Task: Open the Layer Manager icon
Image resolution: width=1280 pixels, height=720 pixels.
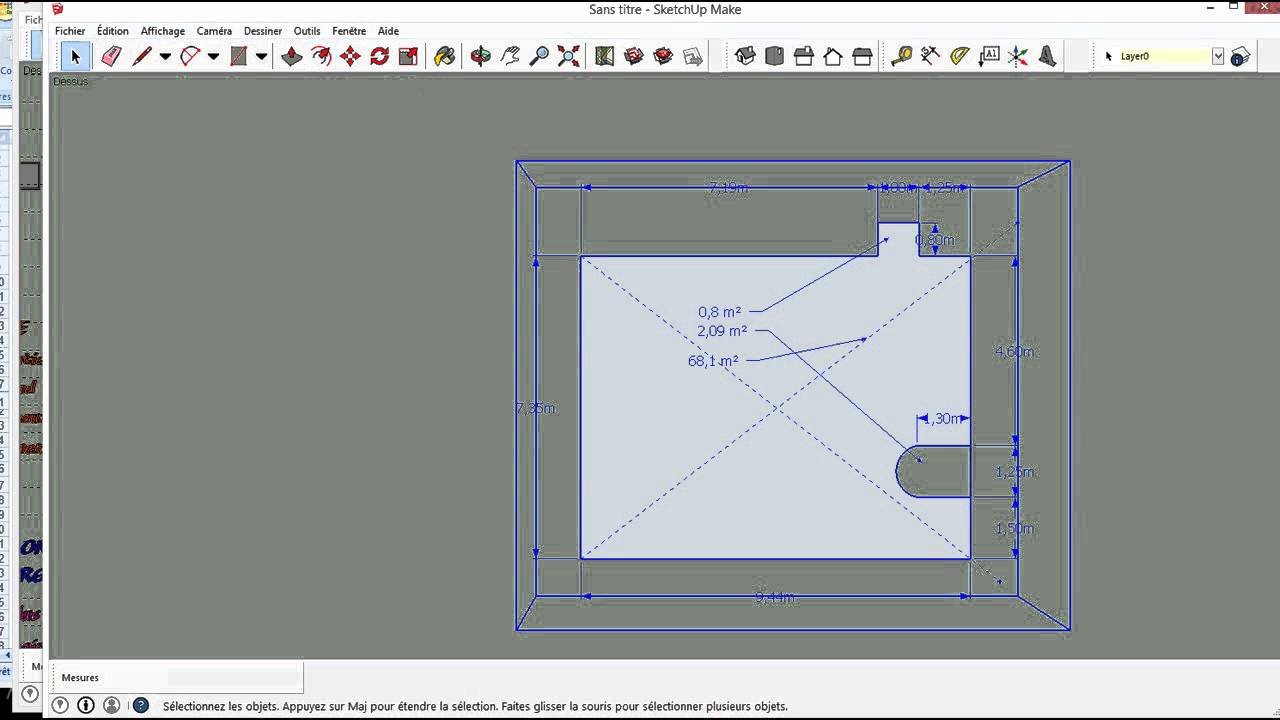Action: click(1240, 57)
